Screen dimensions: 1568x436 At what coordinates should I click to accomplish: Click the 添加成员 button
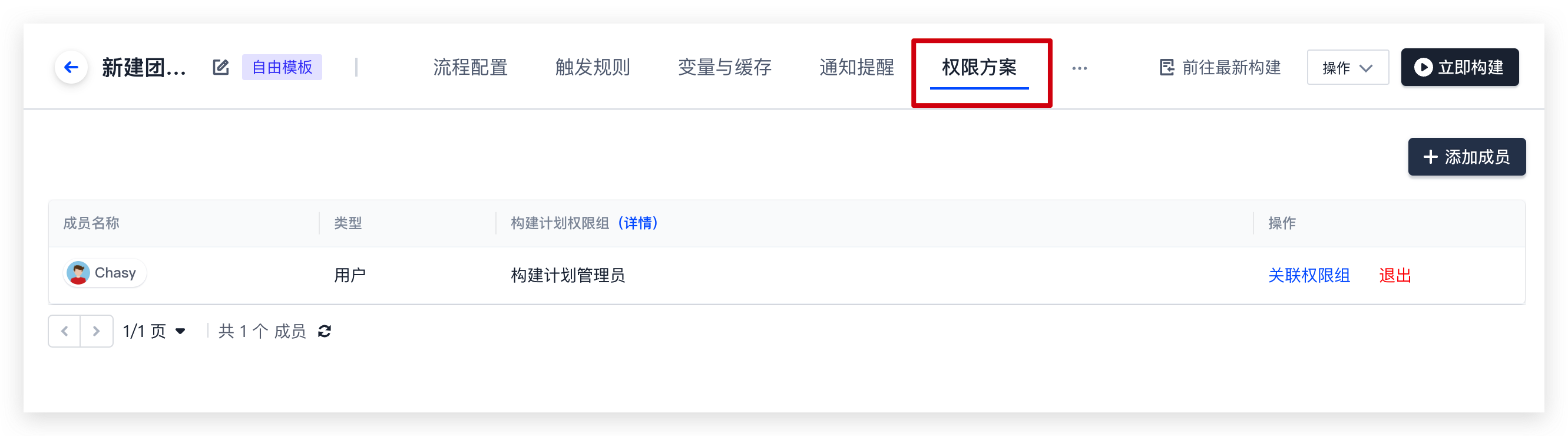(x=1466, y=157)
